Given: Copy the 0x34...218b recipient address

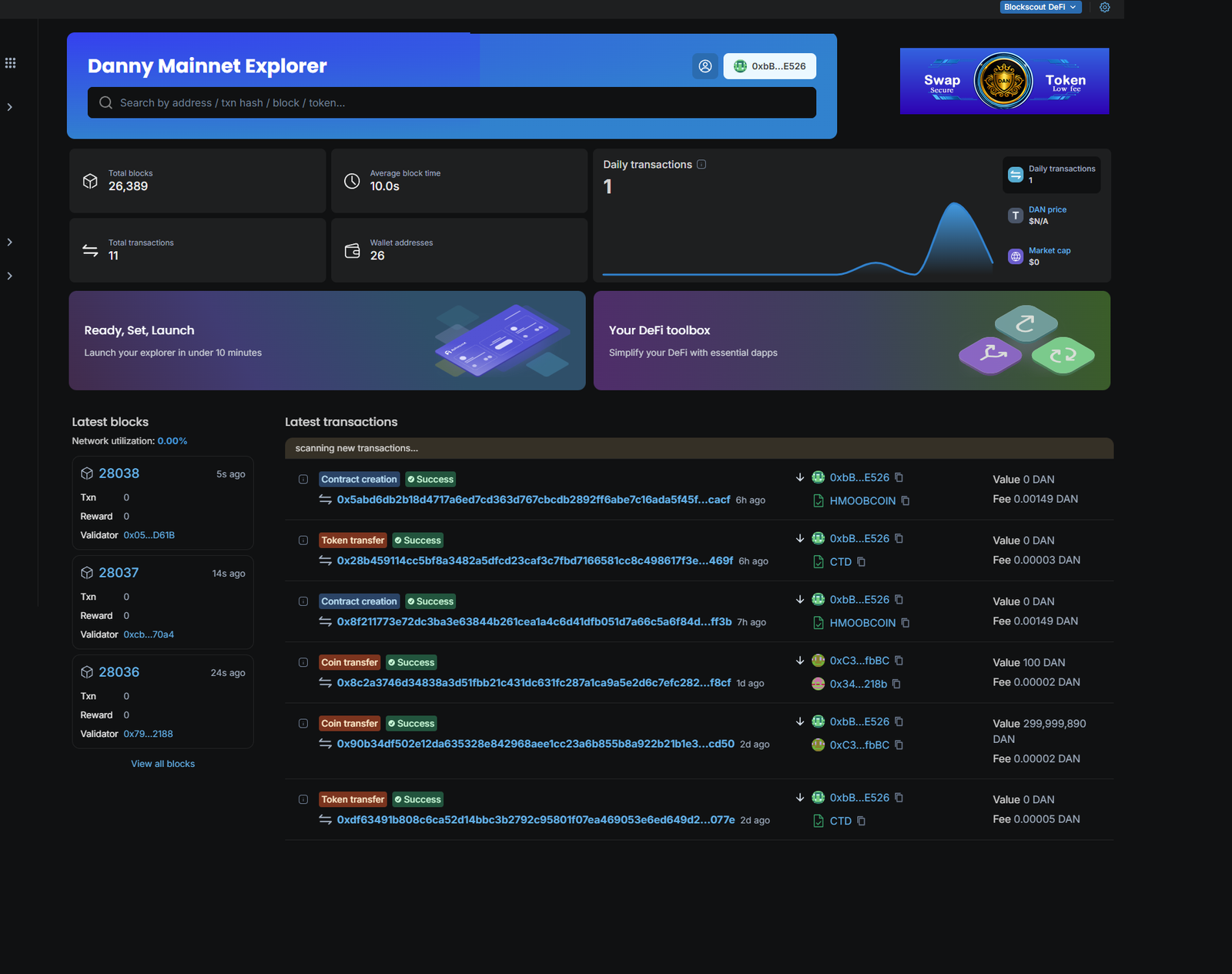Looking at the screenshot, I should (x=896, y=684).
